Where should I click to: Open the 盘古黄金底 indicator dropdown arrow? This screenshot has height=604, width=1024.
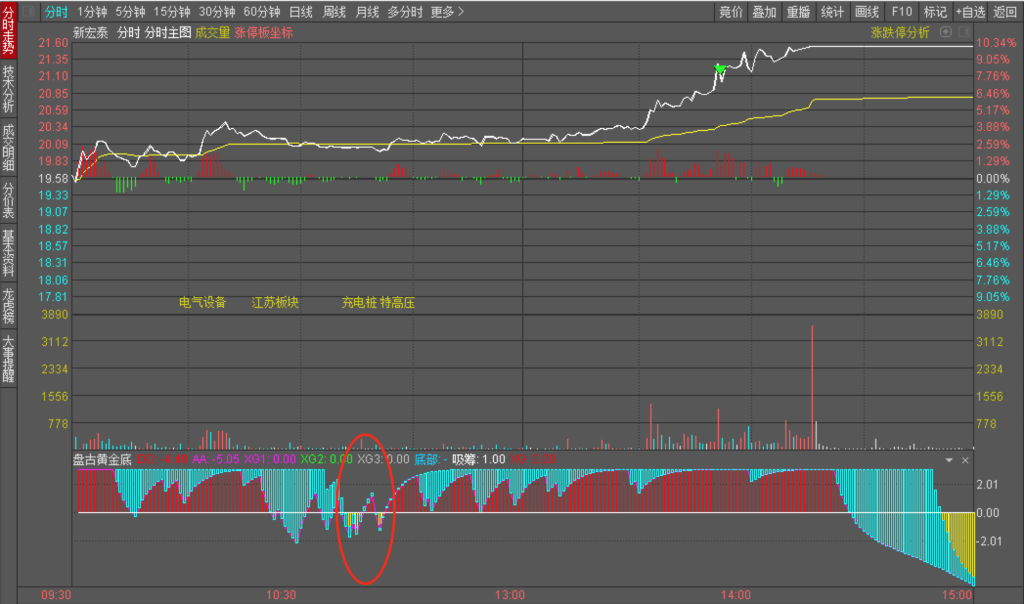949,460
